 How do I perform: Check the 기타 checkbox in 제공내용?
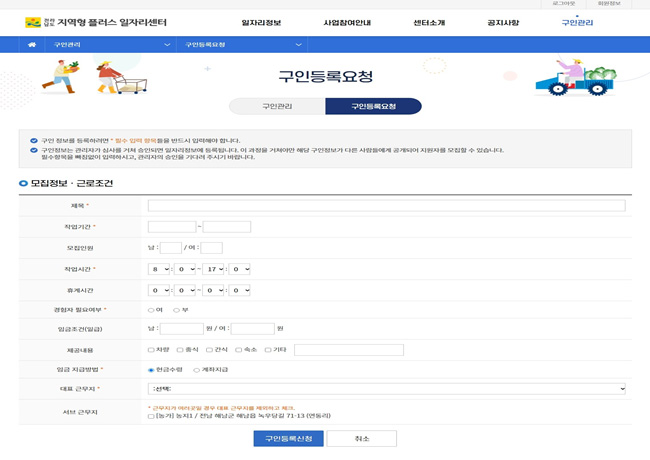pos(268,350)
